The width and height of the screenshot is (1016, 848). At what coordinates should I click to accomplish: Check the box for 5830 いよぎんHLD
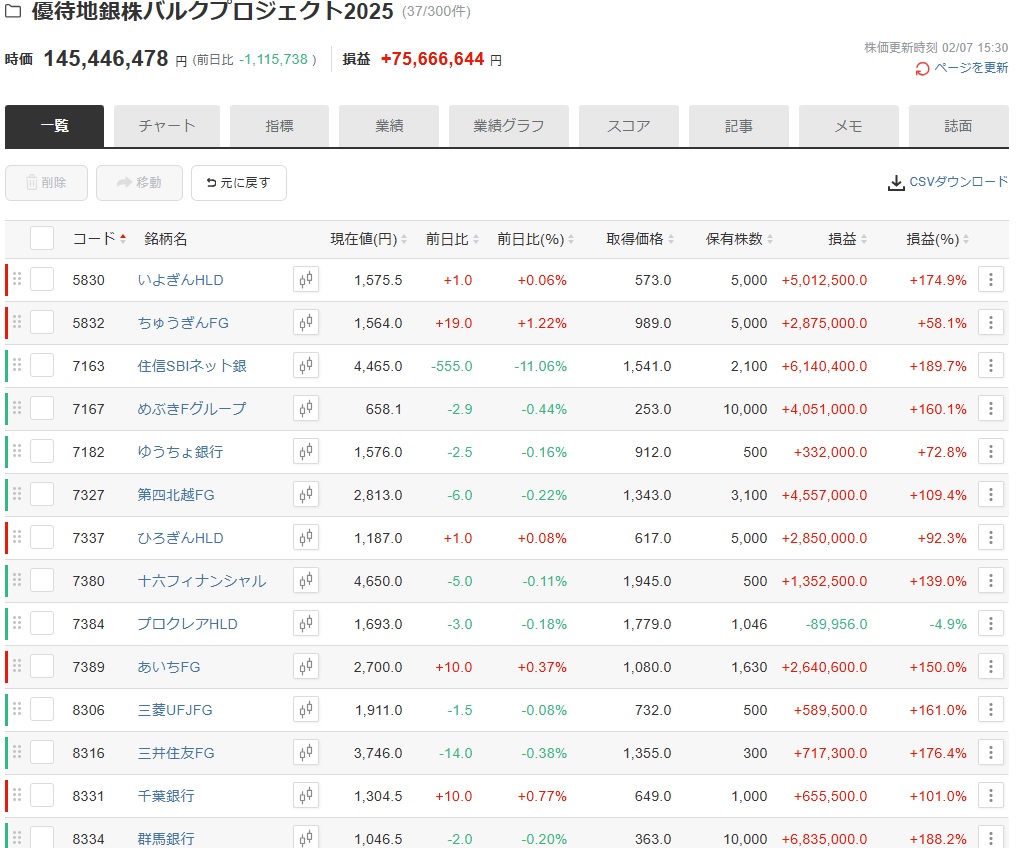pyautogui.click(x=42, y=280)
